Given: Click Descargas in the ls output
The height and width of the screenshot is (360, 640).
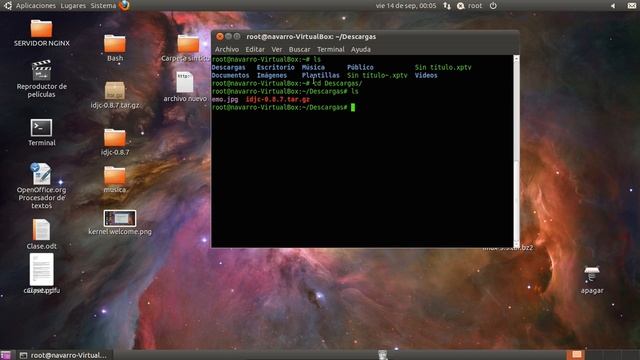Looking at the screenshot, I should pos(229,67).
